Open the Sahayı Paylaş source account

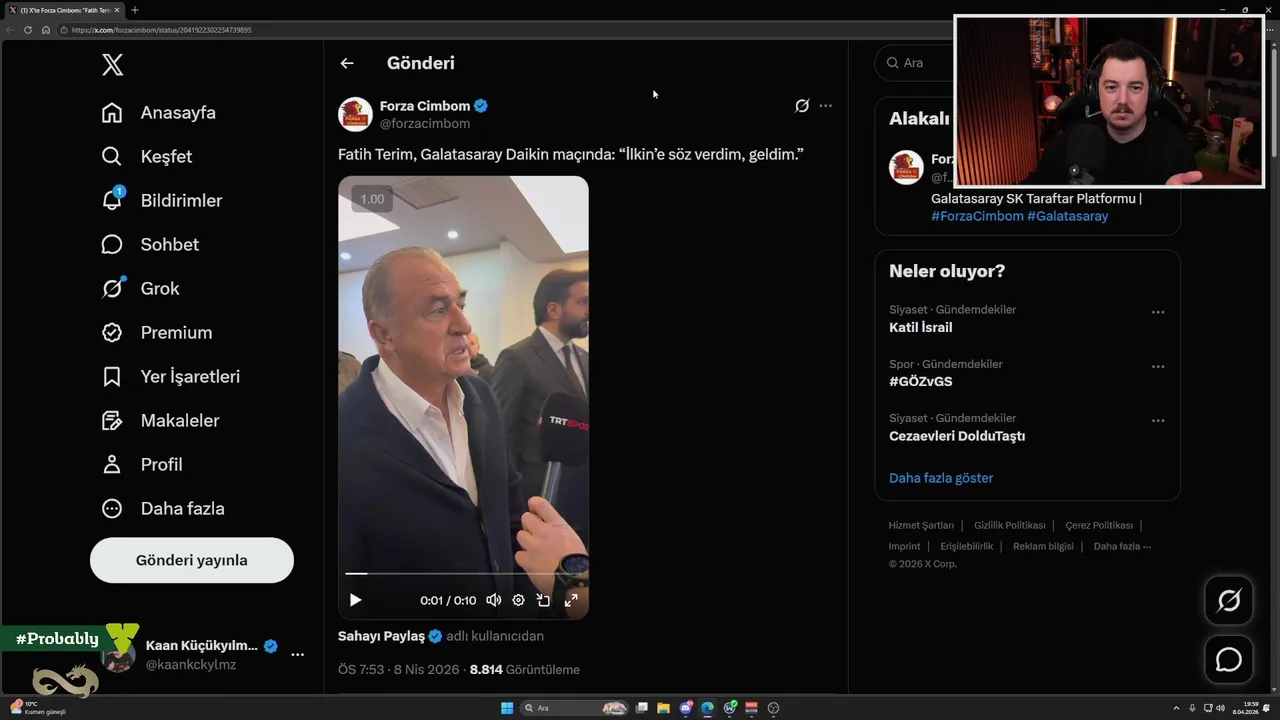click(x=383, y=636)
